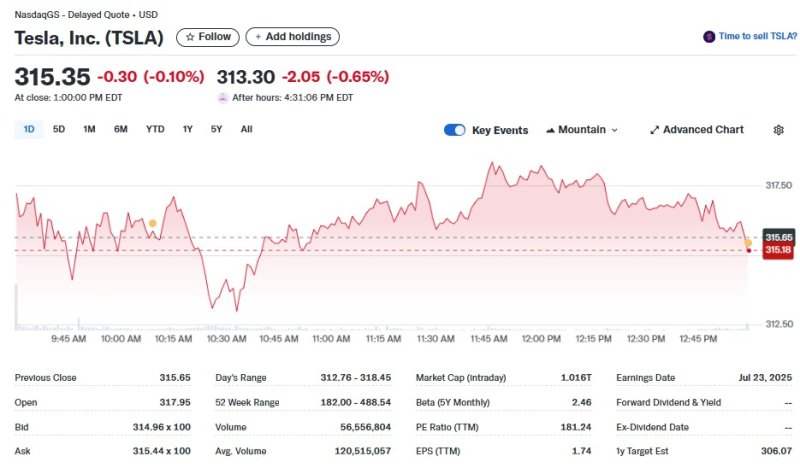Click the Previous Close label
Screen dimensions: 800x468
click(45, 378)
